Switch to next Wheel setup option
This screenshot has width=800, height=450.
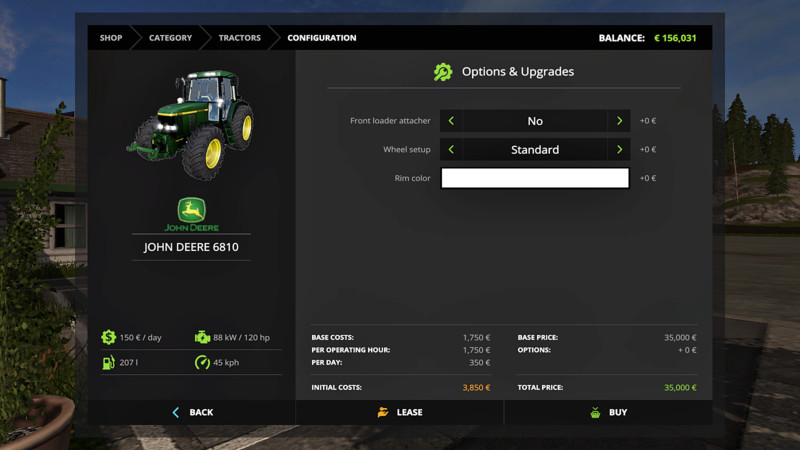pos(620,150)
